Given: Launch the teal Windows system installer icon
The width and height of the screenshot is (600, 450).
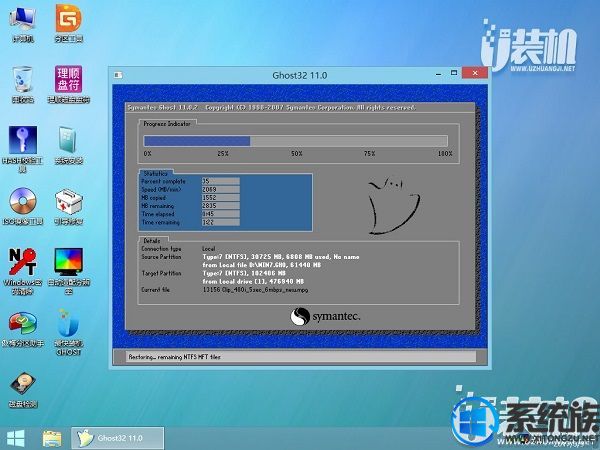Looking at the screenshot, I should coord(68,145).
